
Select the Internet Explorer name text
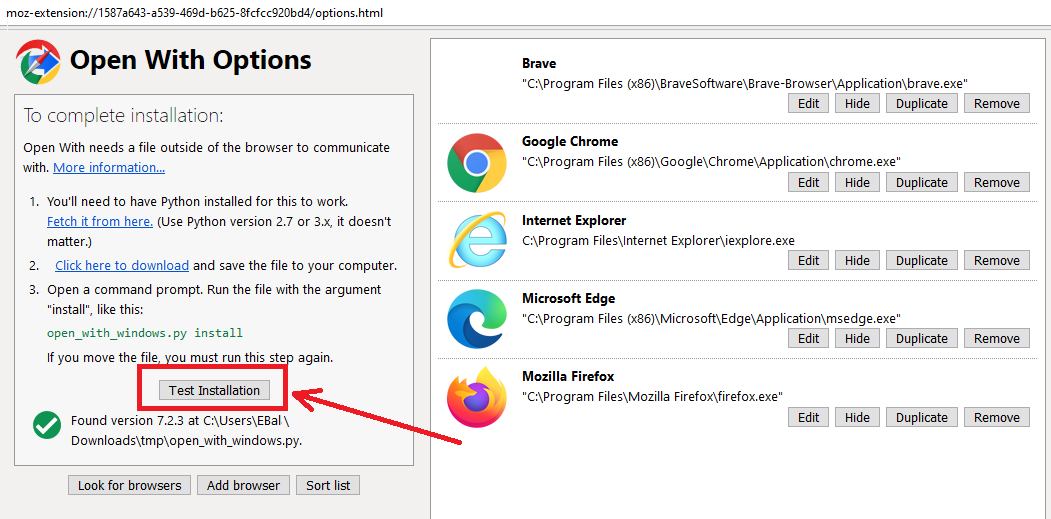(x=574, y=220)
